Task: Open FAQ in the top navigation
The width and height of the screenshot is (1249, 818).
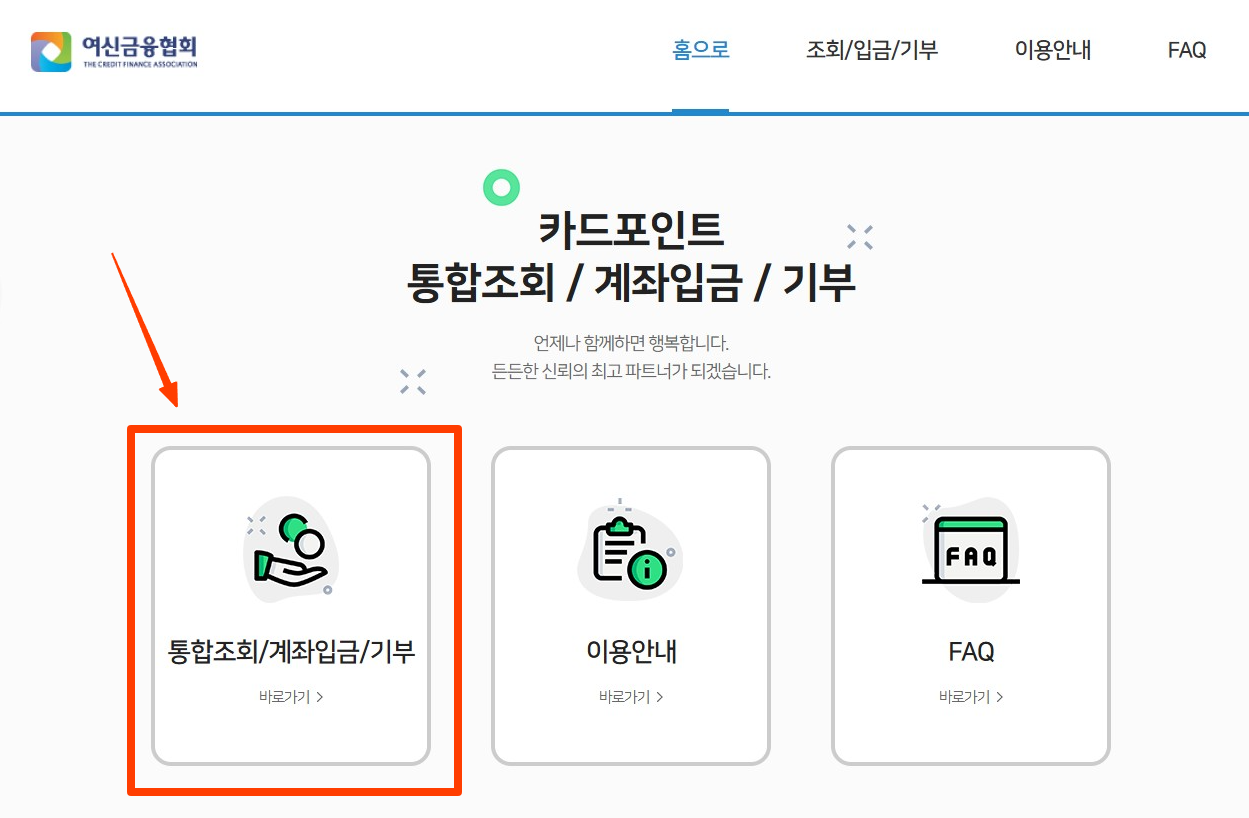Action: pyautogui.click(x=1187, y=49)
